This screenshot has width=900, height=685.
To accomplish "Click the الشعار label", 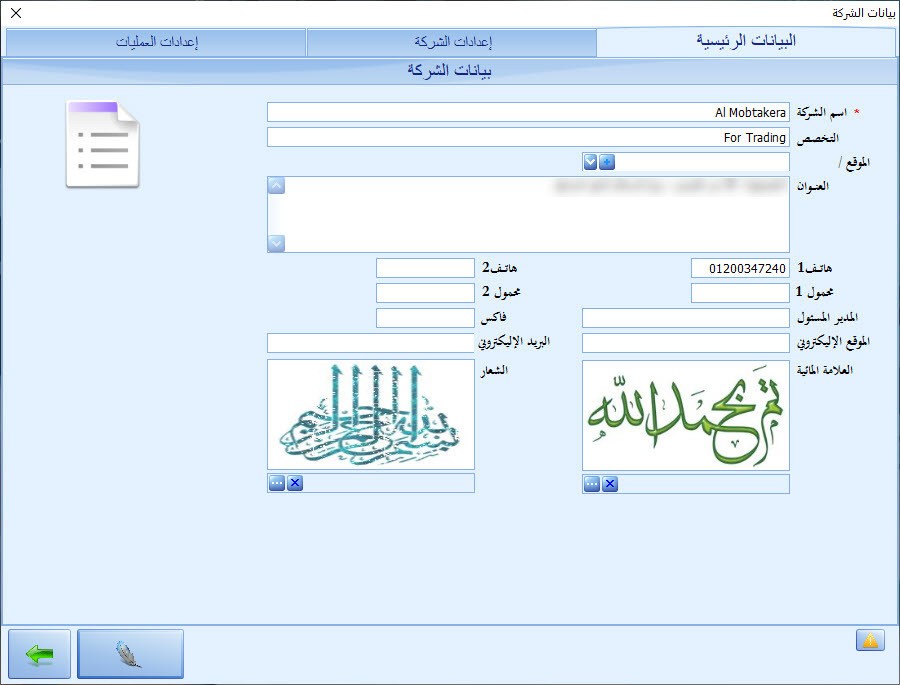I will (x=494, y=370).
